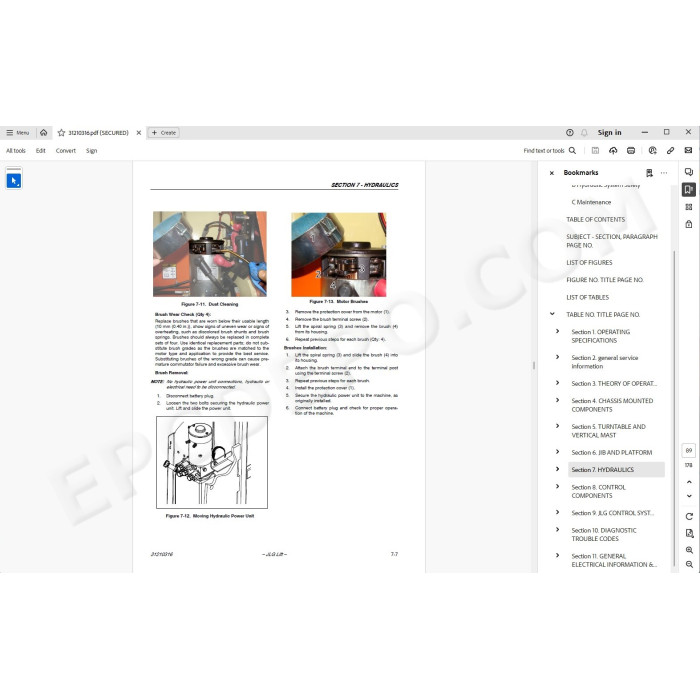Click the current page number box
700x700 pixels.
689,450
